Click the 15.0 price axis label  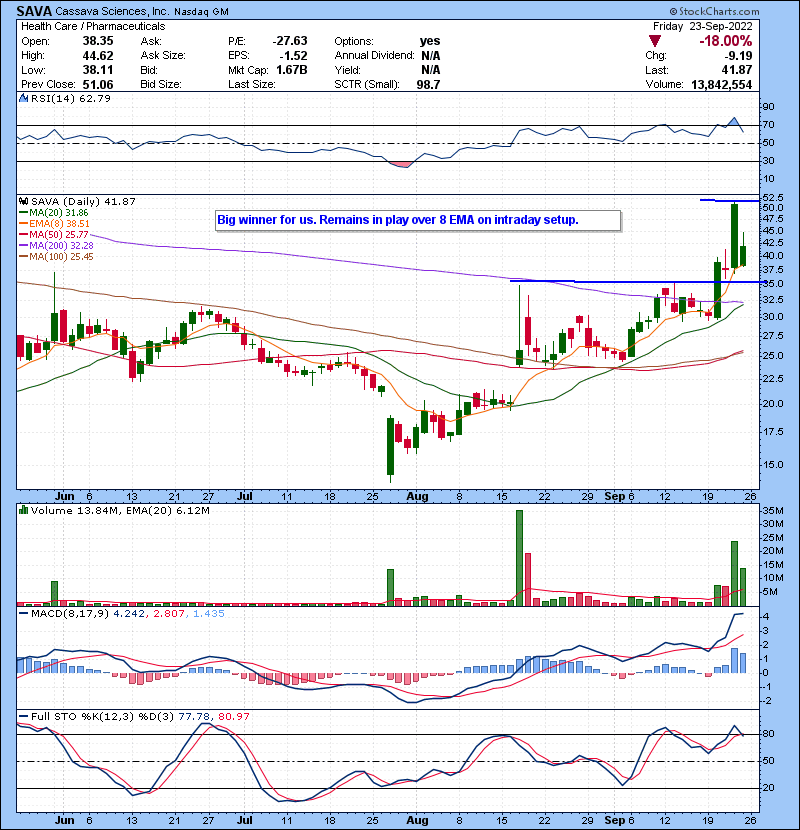(x=773, y=465)
